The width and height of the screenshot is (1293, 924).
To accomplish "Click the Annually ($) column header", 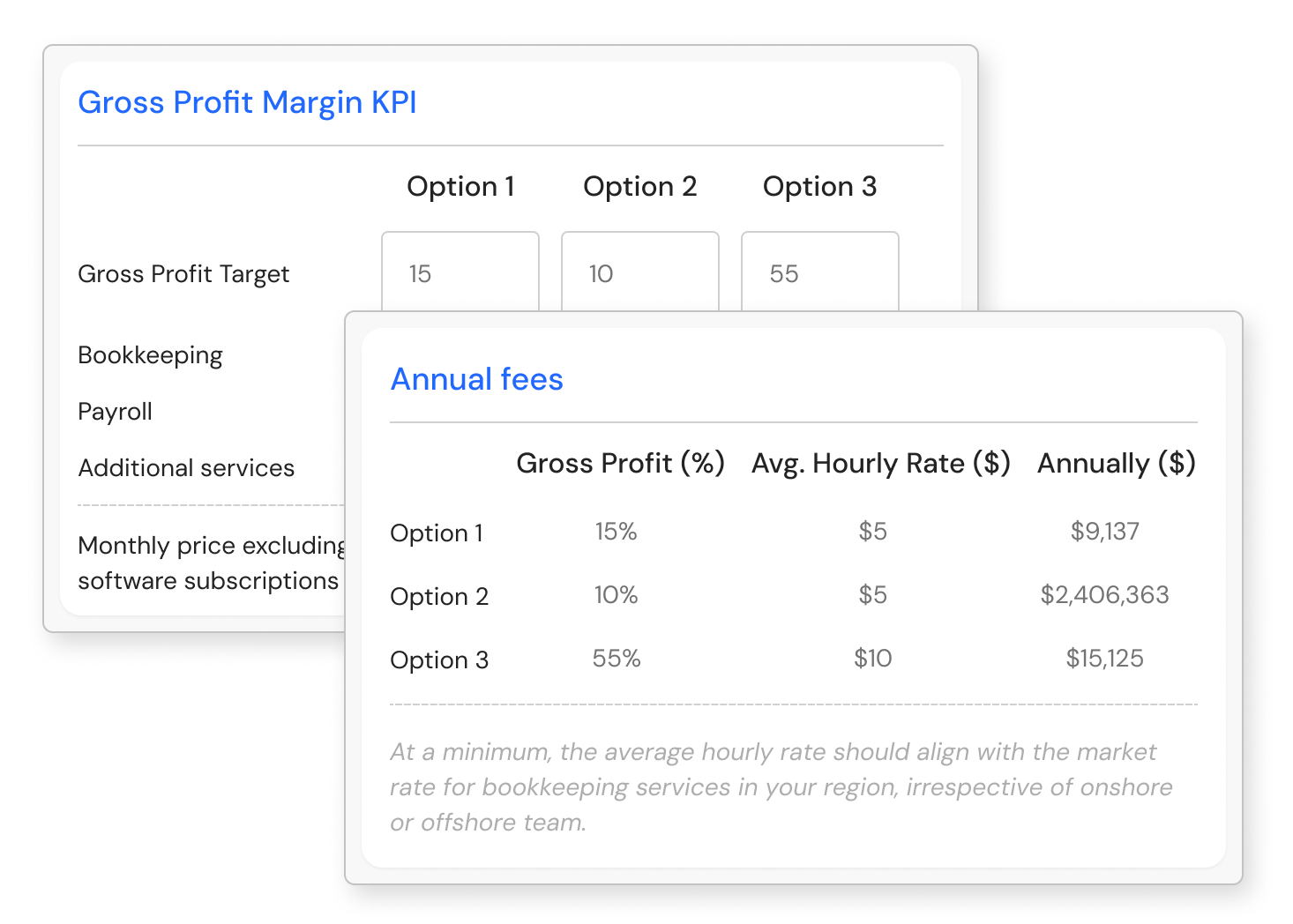I will tap(1116, 463).
